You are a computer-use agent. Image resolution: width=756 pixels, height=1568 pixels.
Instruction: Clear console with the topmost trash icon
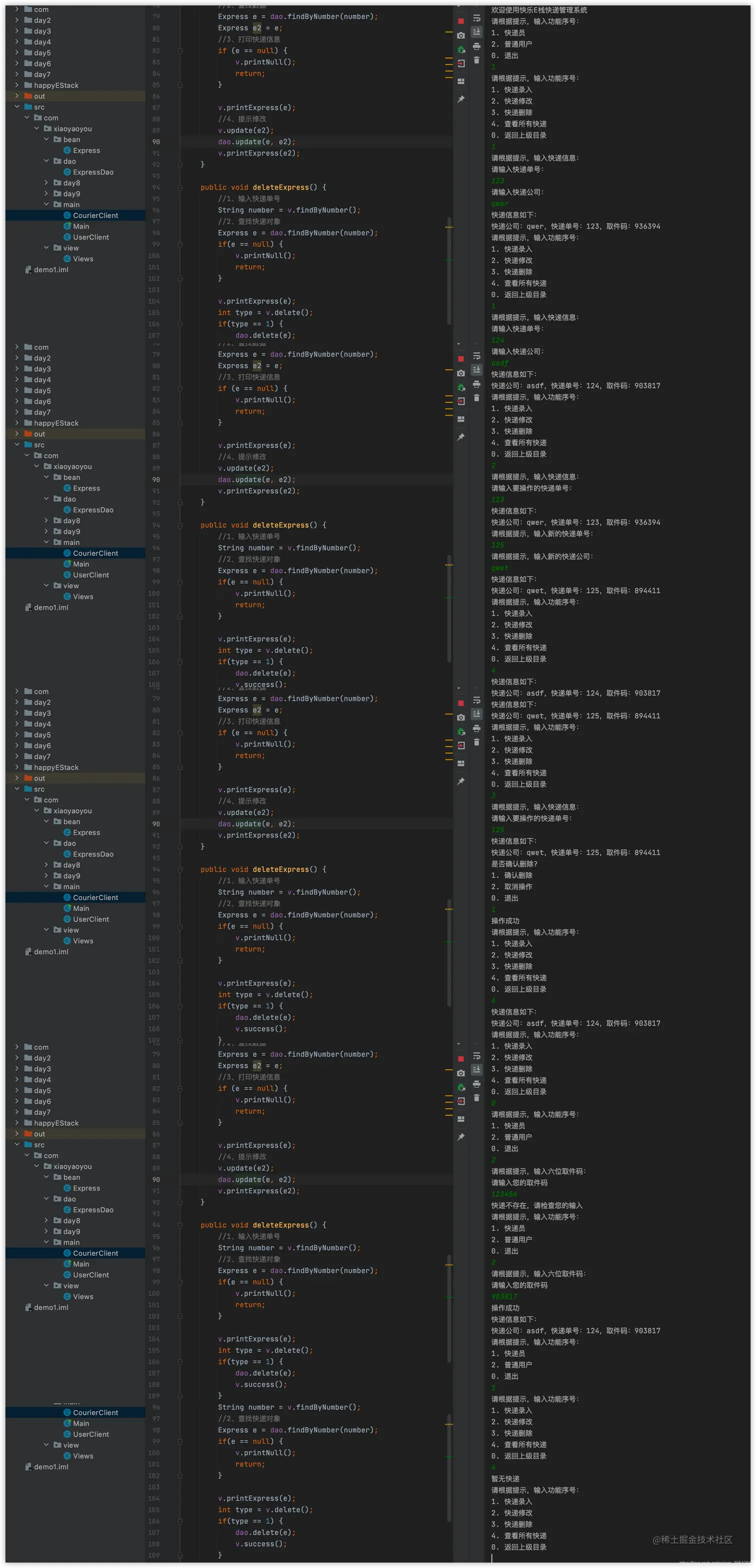476,60
